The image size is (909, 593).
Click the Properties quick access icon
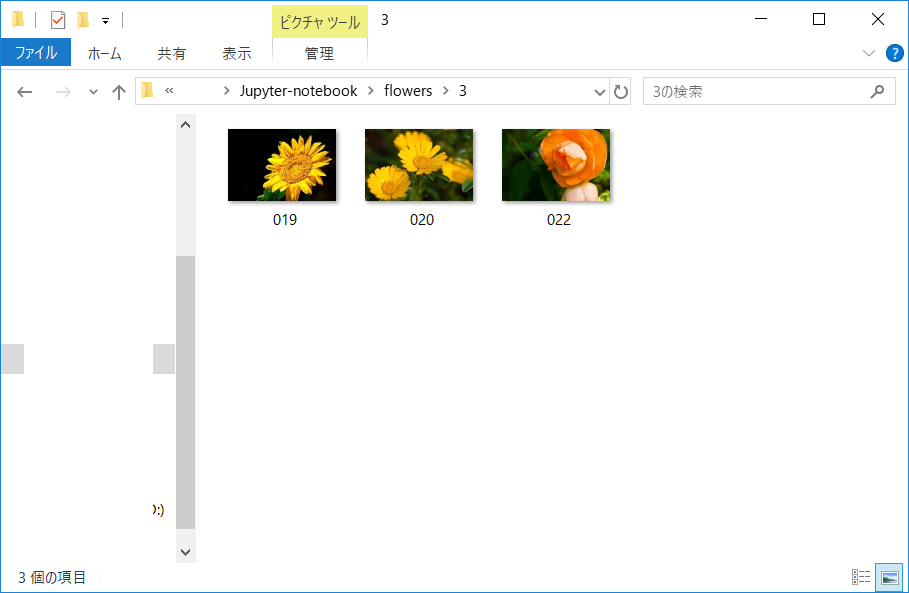click(x=58, y=20)
